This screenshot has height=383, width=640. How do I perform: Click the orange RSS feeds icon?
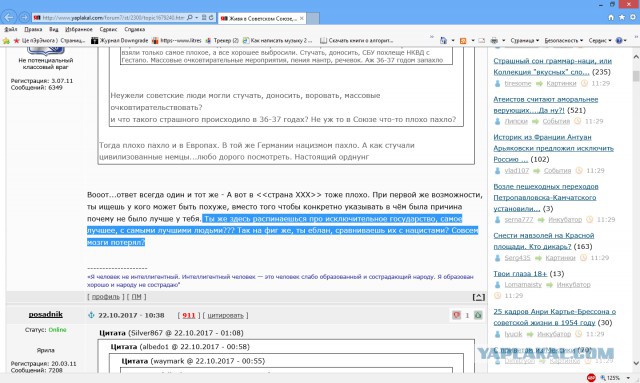coord(463,40)
